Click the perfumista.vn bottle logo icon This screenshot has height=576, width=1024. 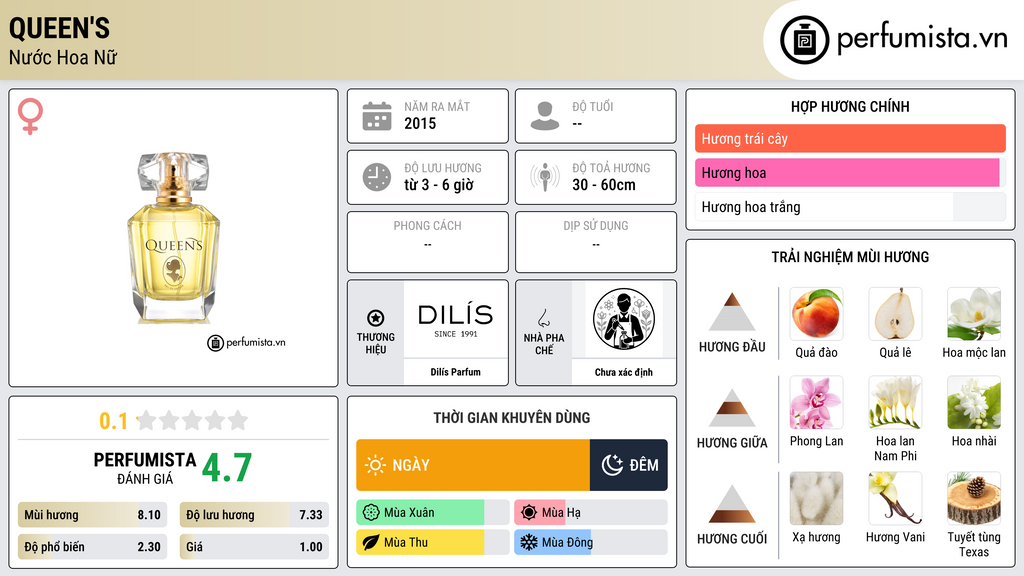click(804, 40)
